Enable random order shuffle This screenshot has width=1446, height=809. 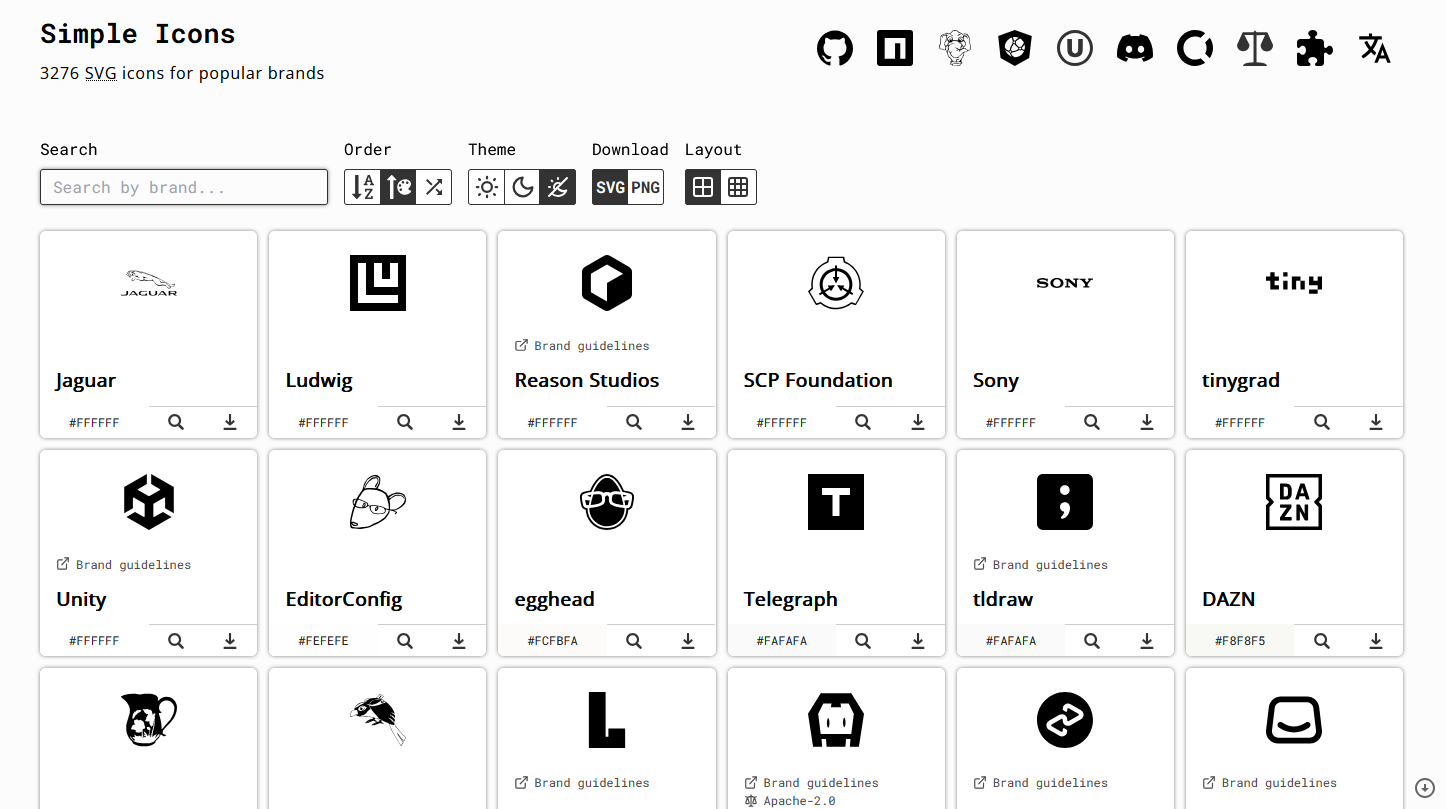434,187
